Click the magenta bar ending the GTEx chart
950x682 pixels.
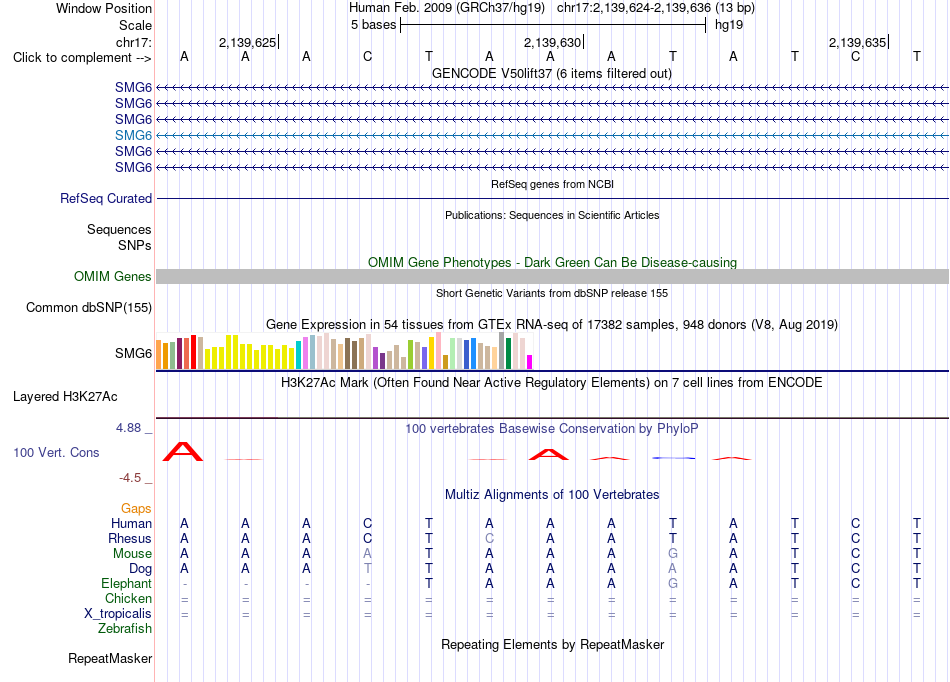tap(530, 362)
